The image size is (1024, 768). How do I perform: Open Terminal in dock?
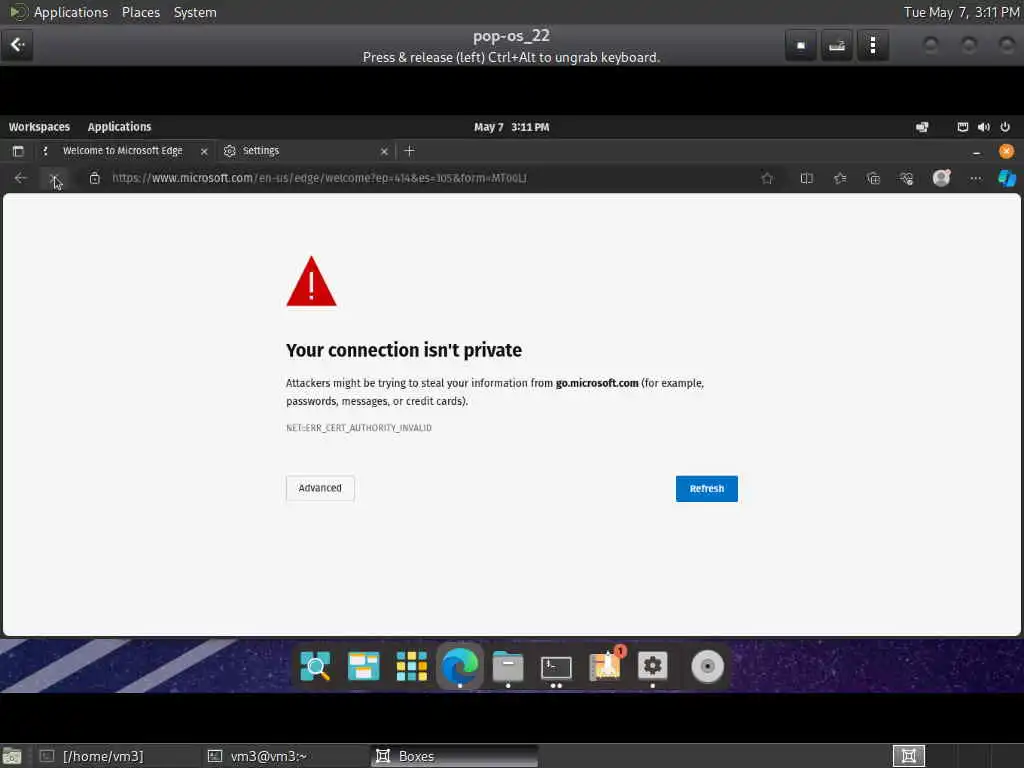pyautogui.click(x=556, y=667)
